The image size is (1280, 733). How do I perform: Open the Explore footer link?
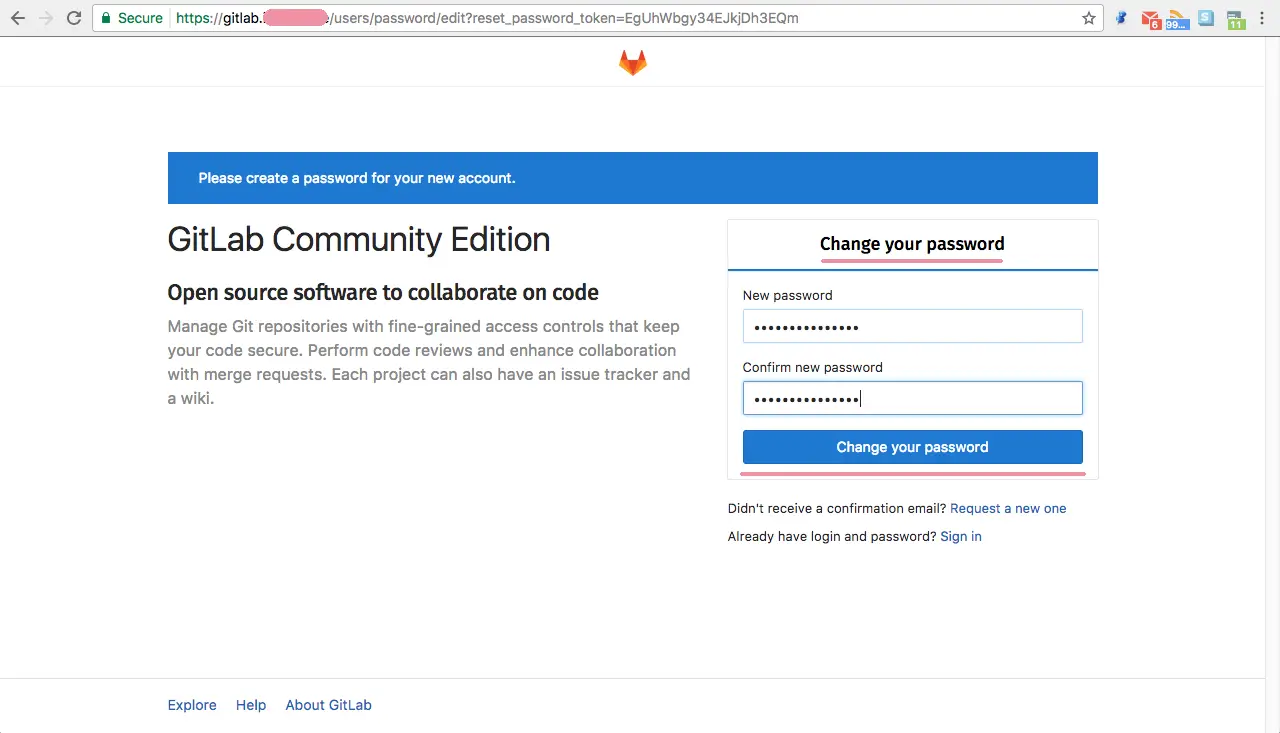coord(192,705)
